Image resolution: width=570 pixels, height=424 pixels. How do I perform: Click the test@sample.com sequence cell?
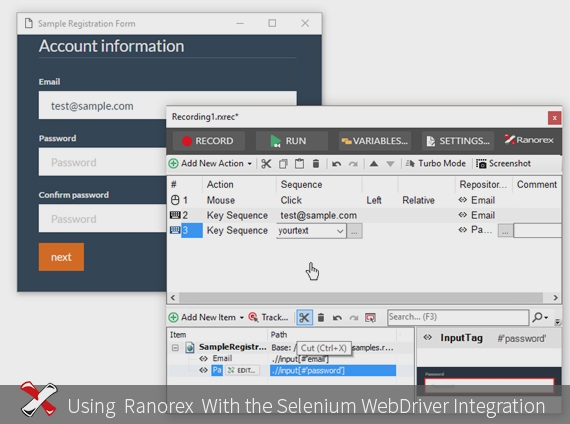pyautogui.click(x=318, y=215)
